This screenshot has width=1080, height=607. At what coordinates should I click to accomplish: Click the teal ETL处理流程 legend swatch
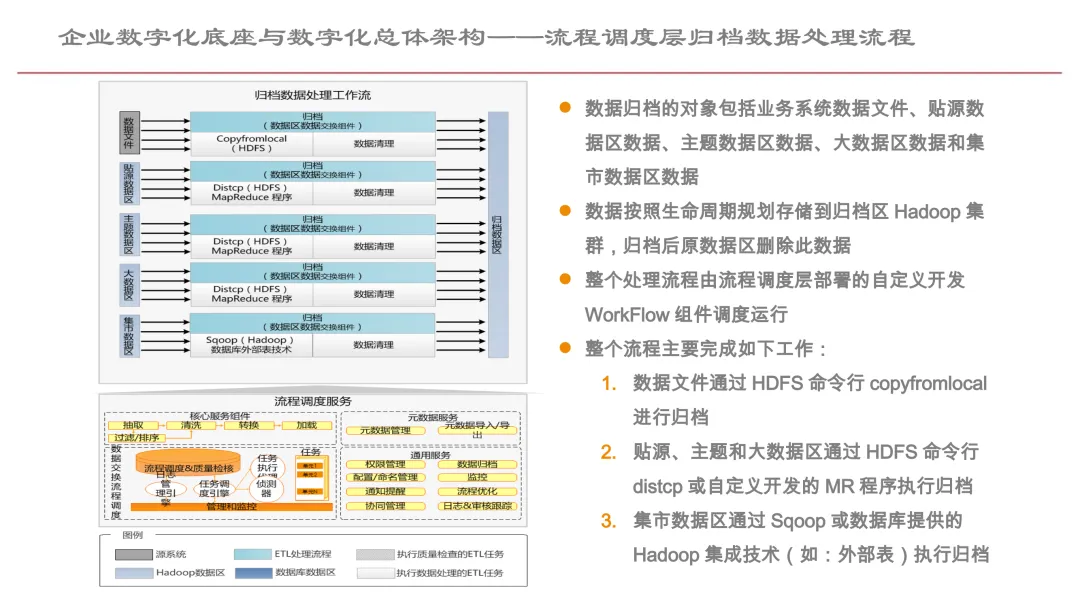tap(252, 554)
